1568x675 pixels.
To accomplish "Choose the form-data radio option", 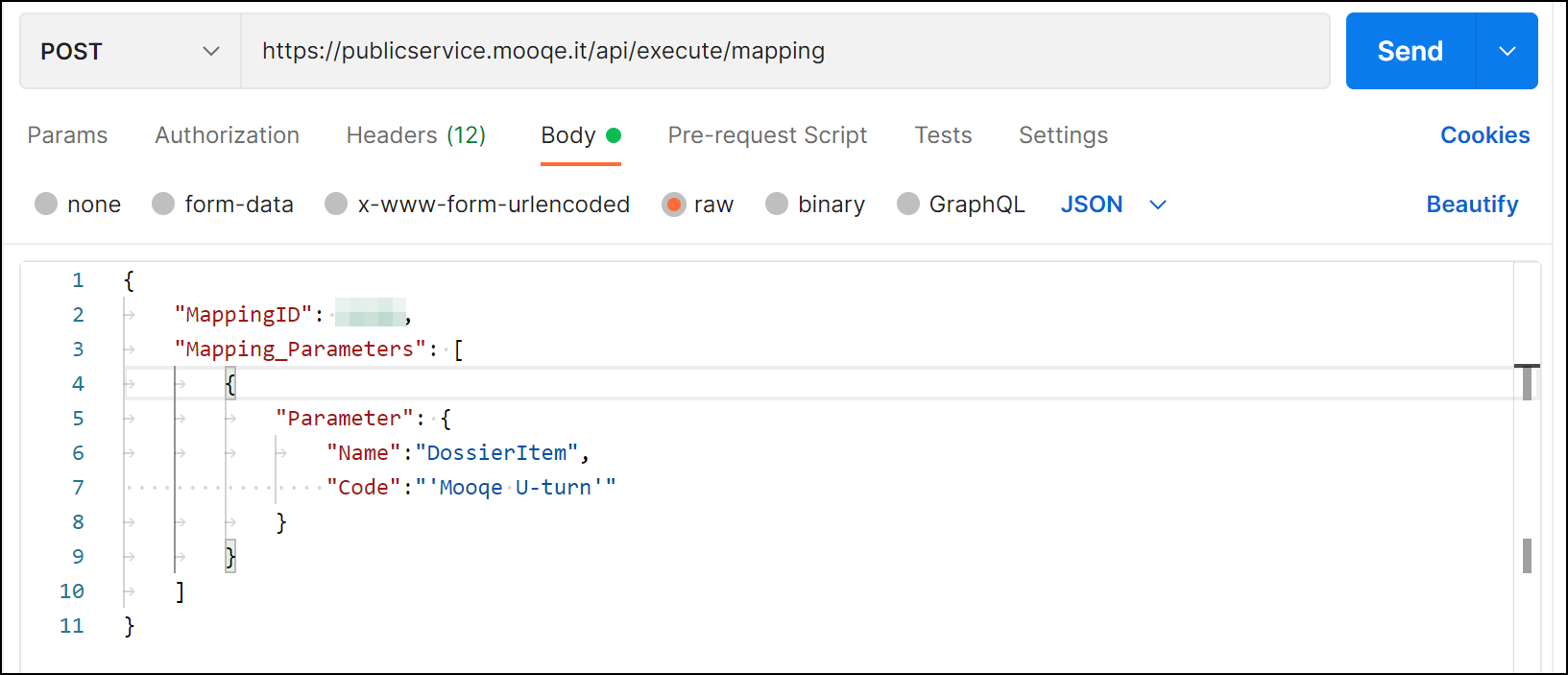I will coord(163,204).
